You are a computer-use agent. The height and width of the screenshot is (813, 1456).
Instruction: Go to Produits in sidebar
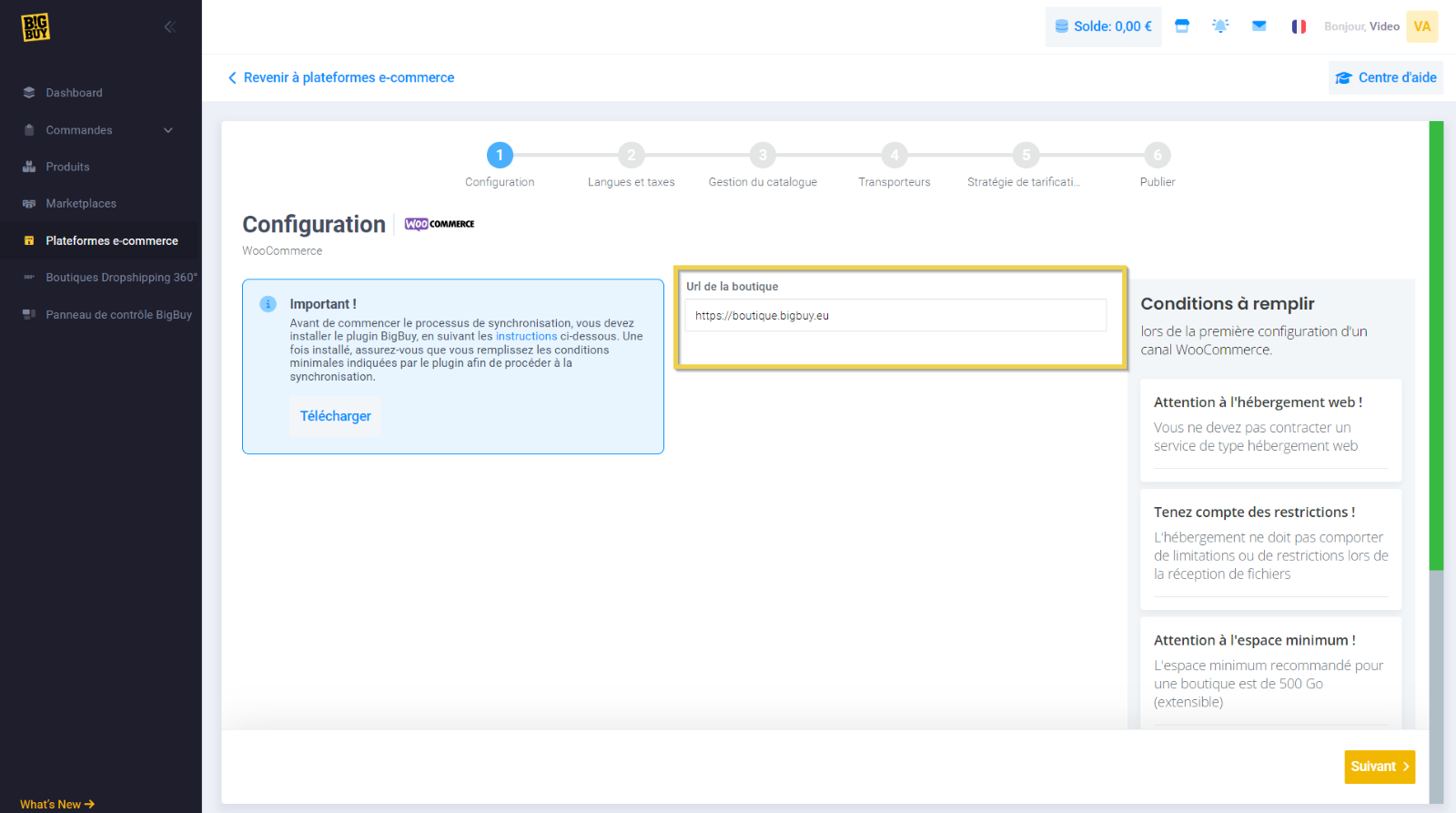click(x=67, y=167)
